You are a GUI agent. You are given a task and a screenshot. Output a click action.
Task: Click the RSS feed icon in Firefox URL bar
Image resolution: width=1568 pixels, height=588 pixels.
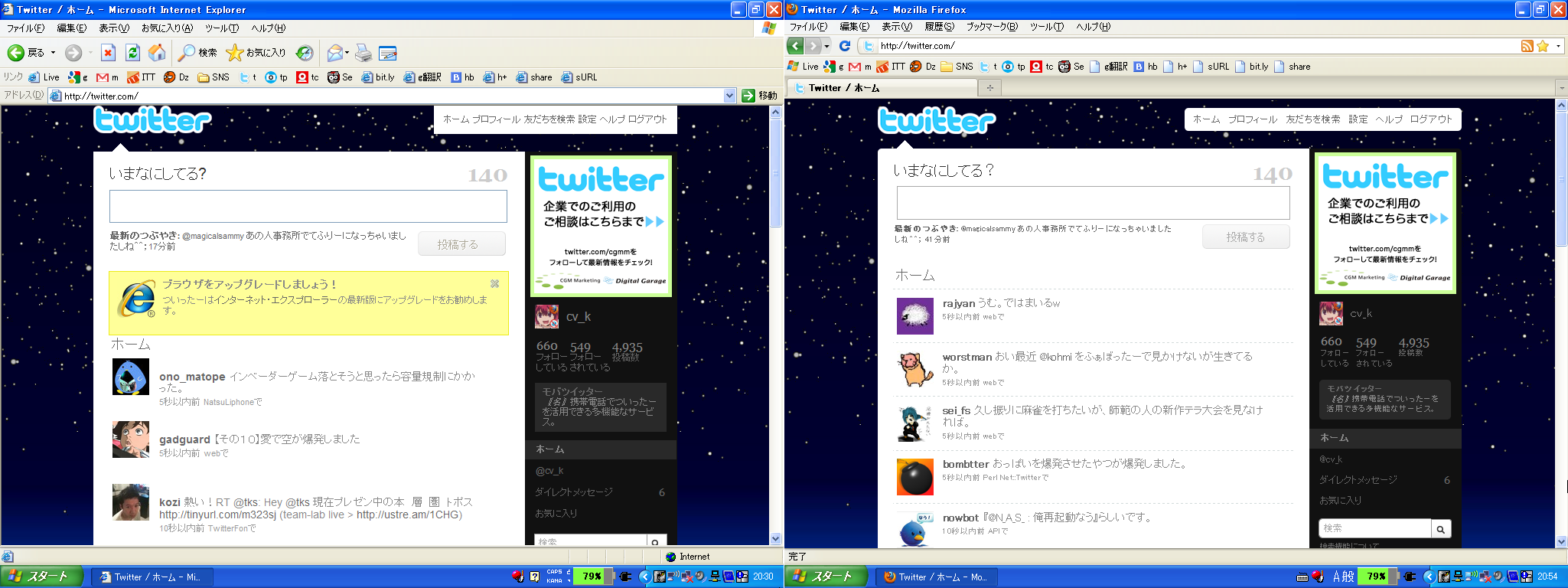(x=1527, y=46)
